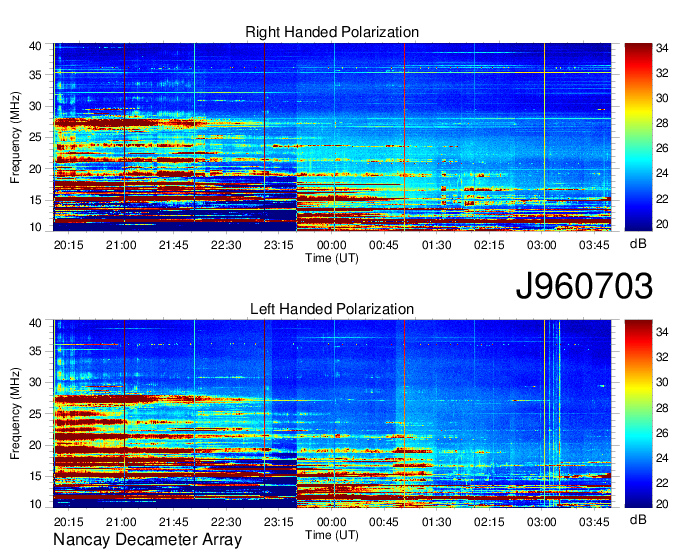Click the 40 MHz tick of the lower plot
680x552 pixels.
pyautogui.click(x=35, y=323)
